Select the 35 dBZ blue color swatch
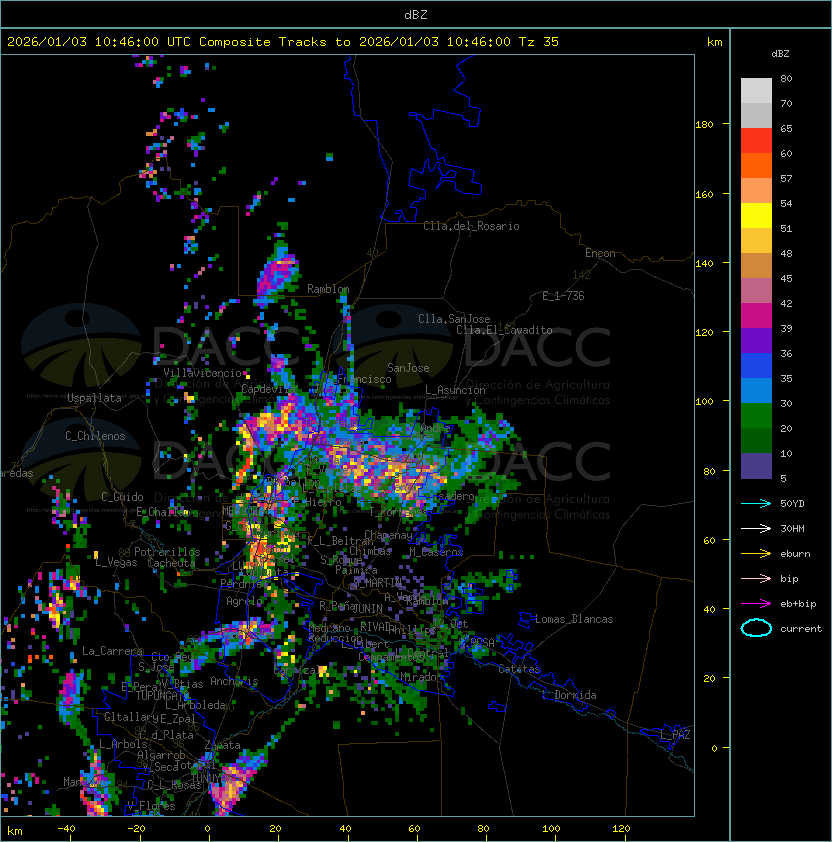This screenshot has width=832, height=842. tap(756, 390)
